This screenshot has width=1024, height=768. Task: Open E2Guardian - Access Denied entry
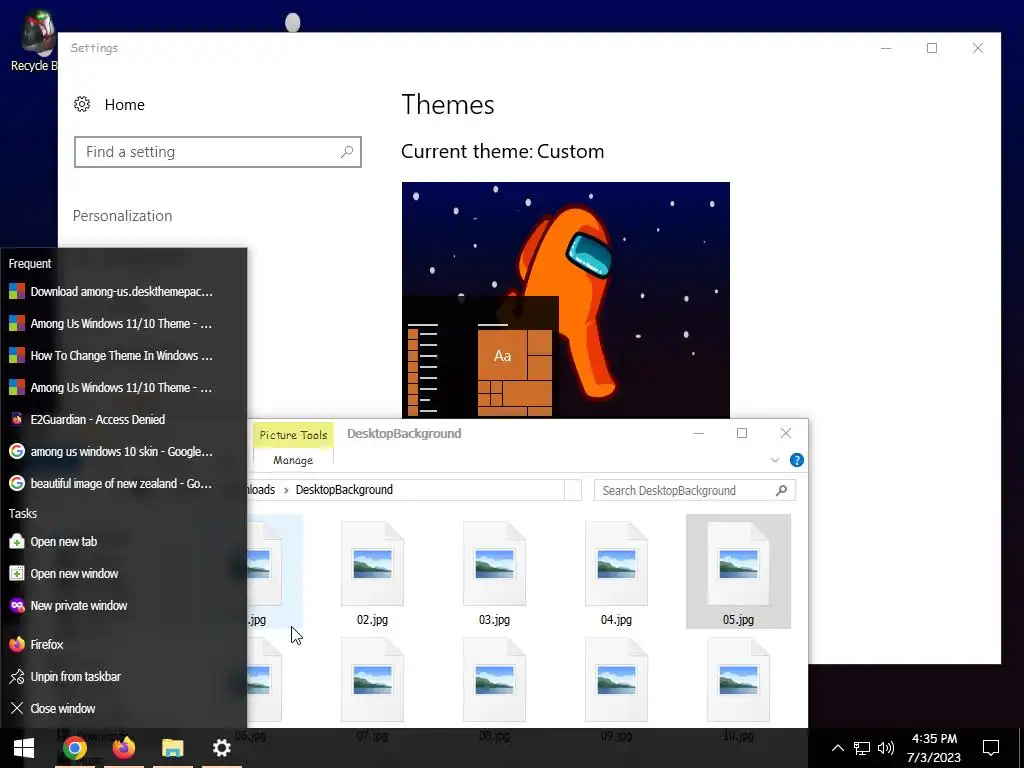[123, 419]
